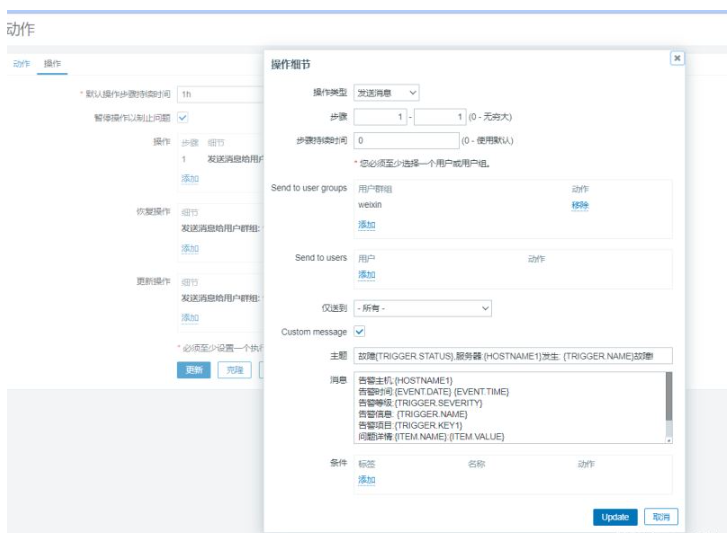The height and width of the screenshot is (533, 728).
Task: Click the 取消 button in the dialog
Action: click(x=661, y=517)
